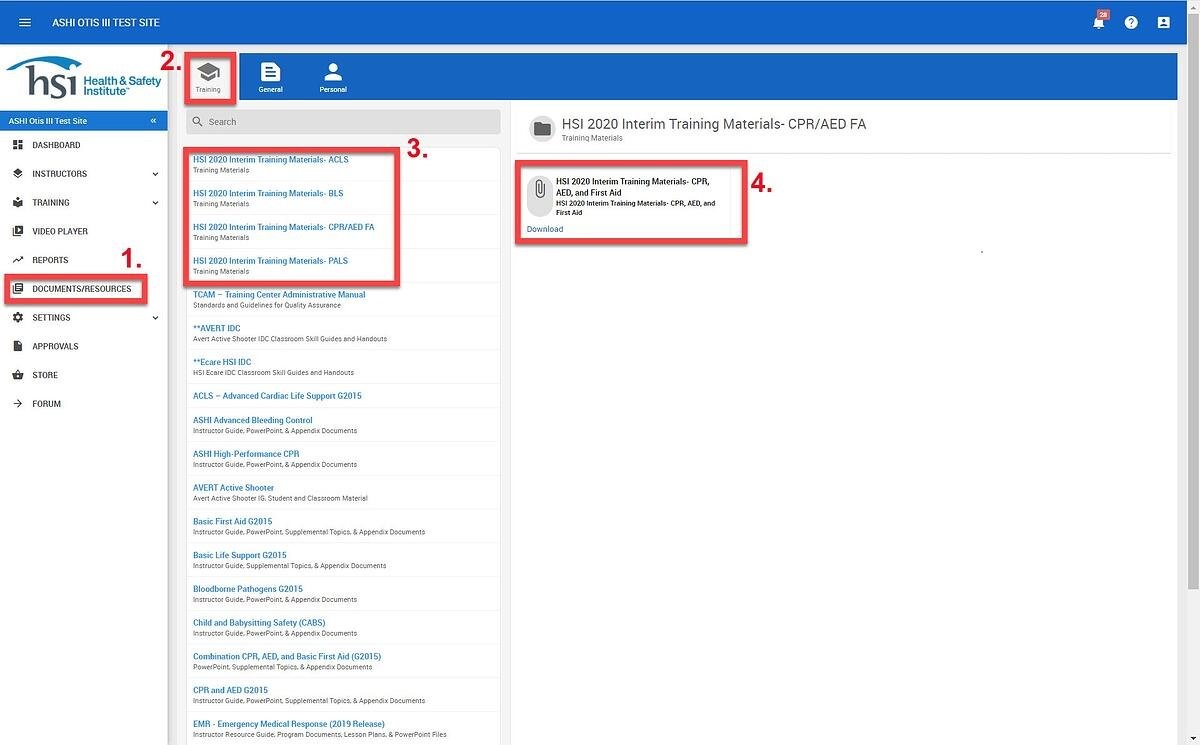Screen dimensions: 1200x745
Task: Open Documents/Resources menu item
Action: tap(84, 289)
